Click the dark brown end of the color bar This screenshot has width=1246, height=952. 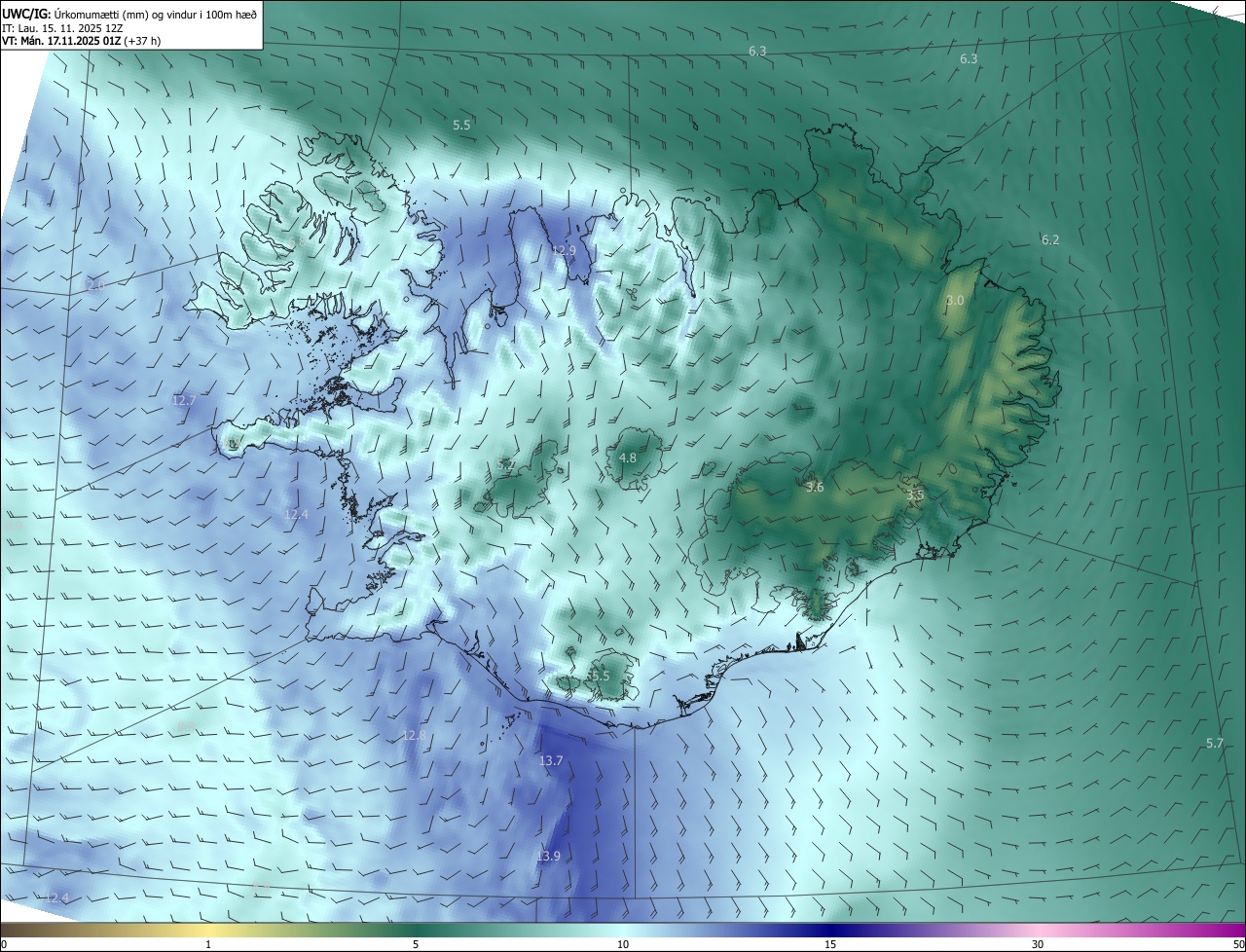click(8, 931)
